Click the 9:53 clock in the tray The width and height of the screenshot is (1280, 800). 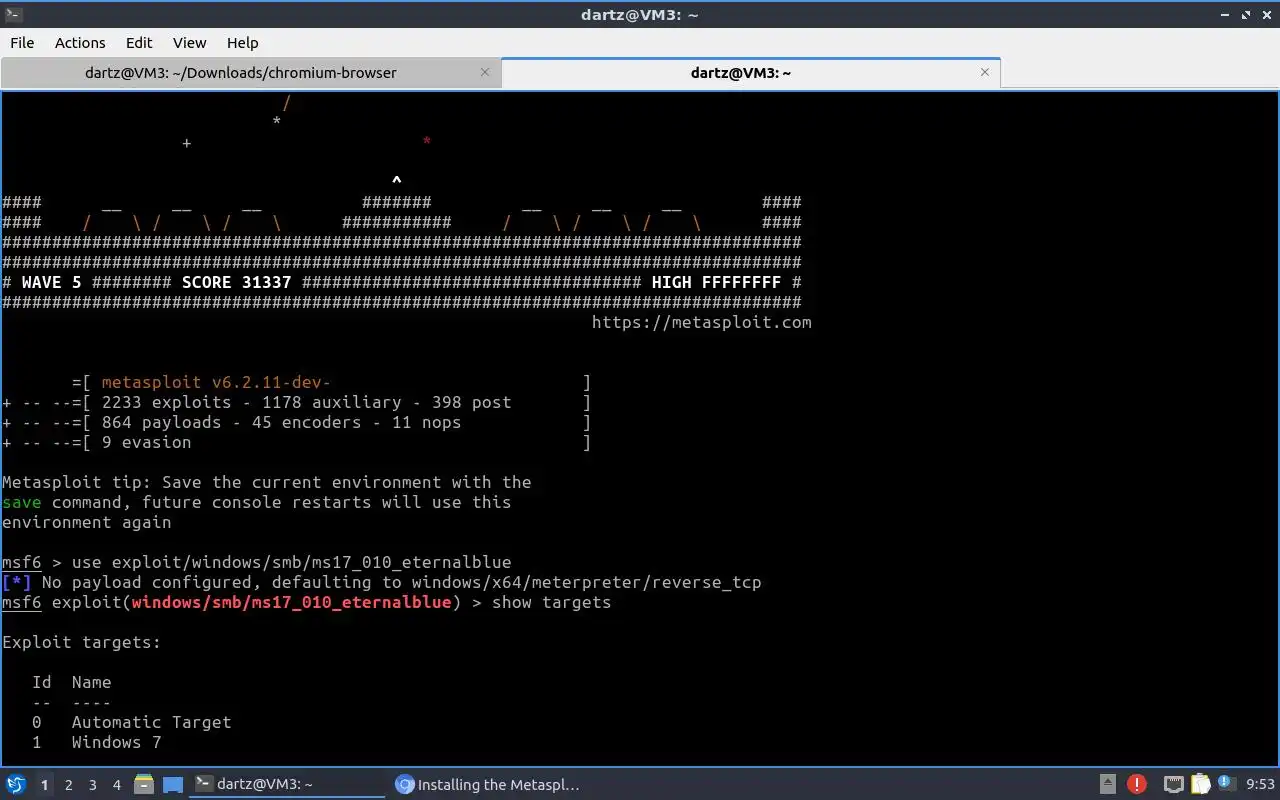(x=1261, y=784)
